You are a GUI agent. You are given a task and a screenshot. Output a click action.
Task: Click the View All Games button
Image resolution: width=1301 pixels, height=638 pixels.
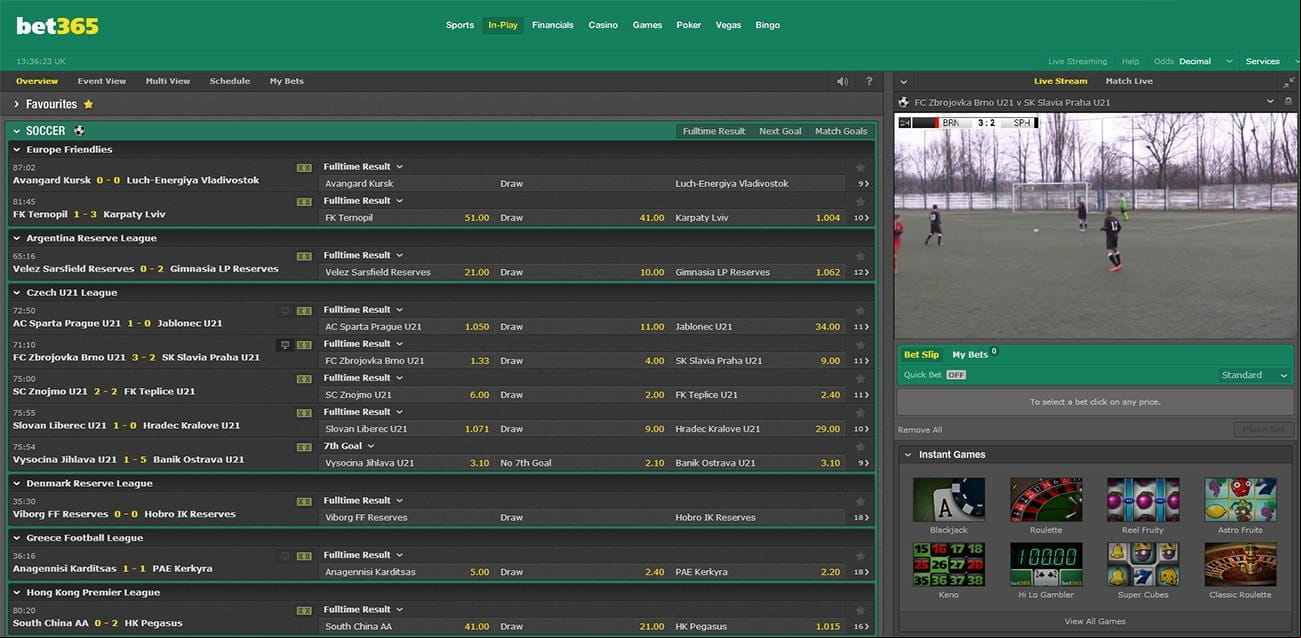[x=1095, y=622]
